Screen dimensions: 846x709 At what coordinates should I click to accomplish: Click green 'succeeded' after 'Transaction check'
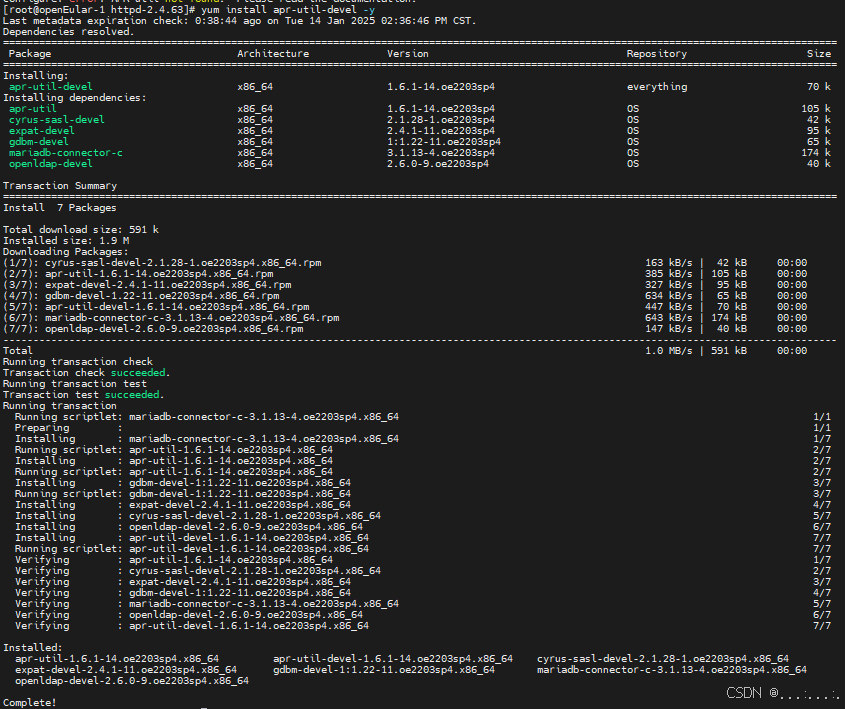138,373
